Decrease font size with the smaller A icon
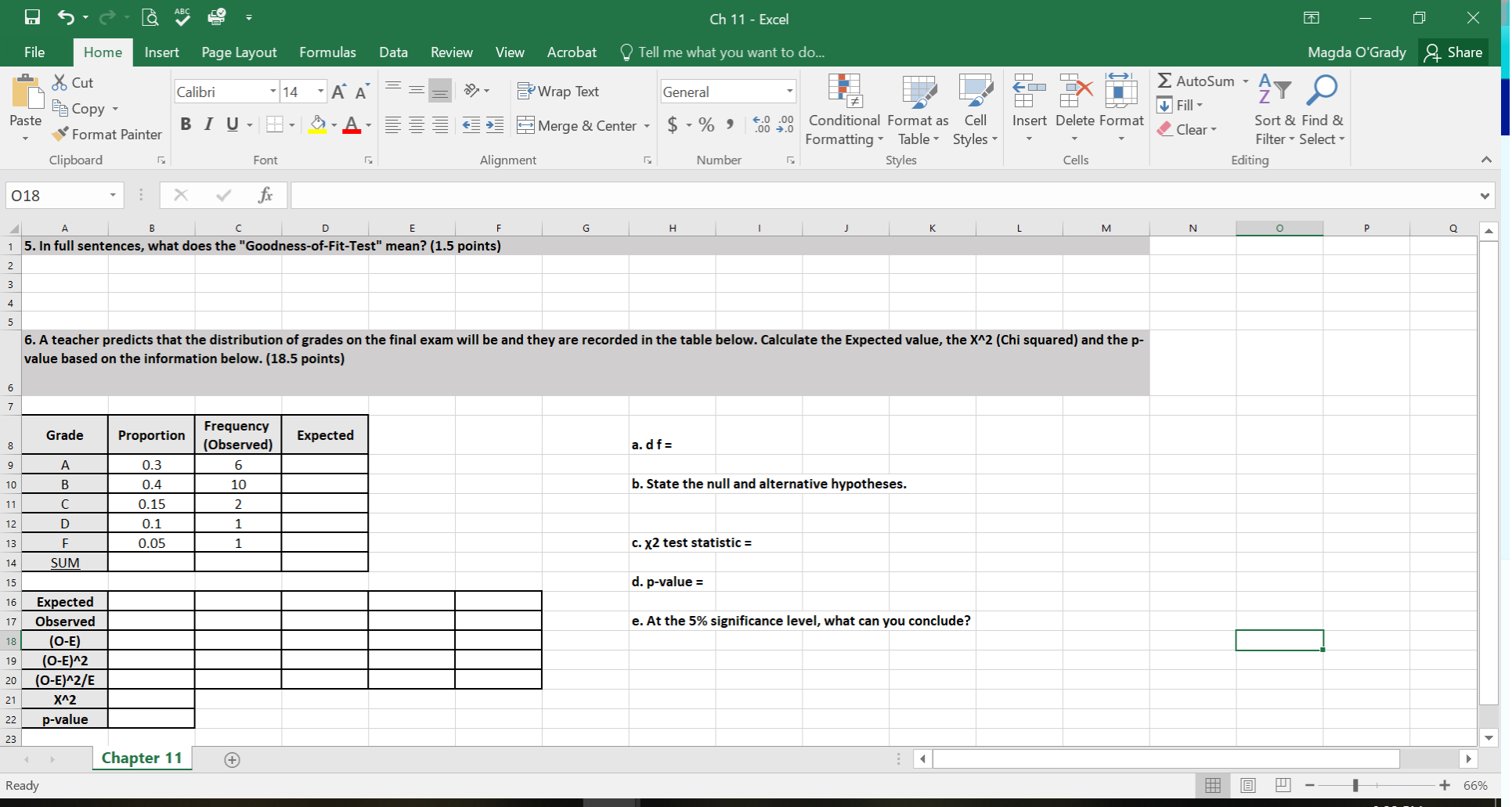The image size is (1512, 807). coord(361,92)
